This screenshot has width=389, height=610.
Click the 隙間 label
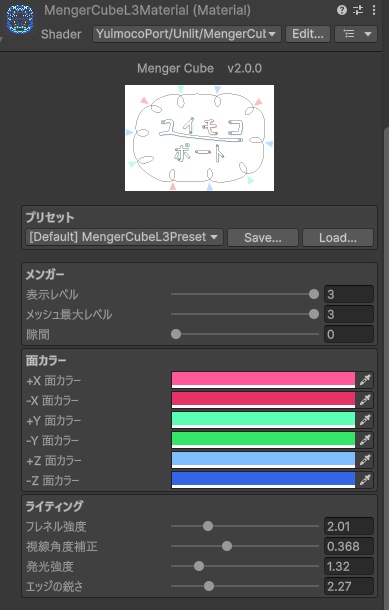coord(38,335)
